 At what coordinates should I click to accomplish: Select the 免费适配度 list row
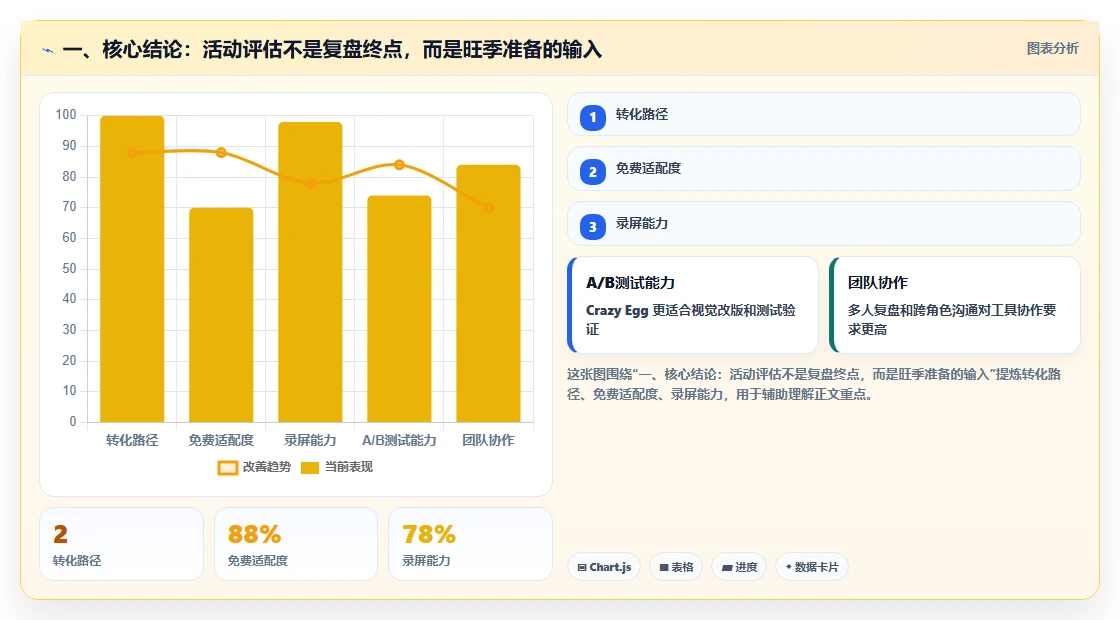pos(824,169)
